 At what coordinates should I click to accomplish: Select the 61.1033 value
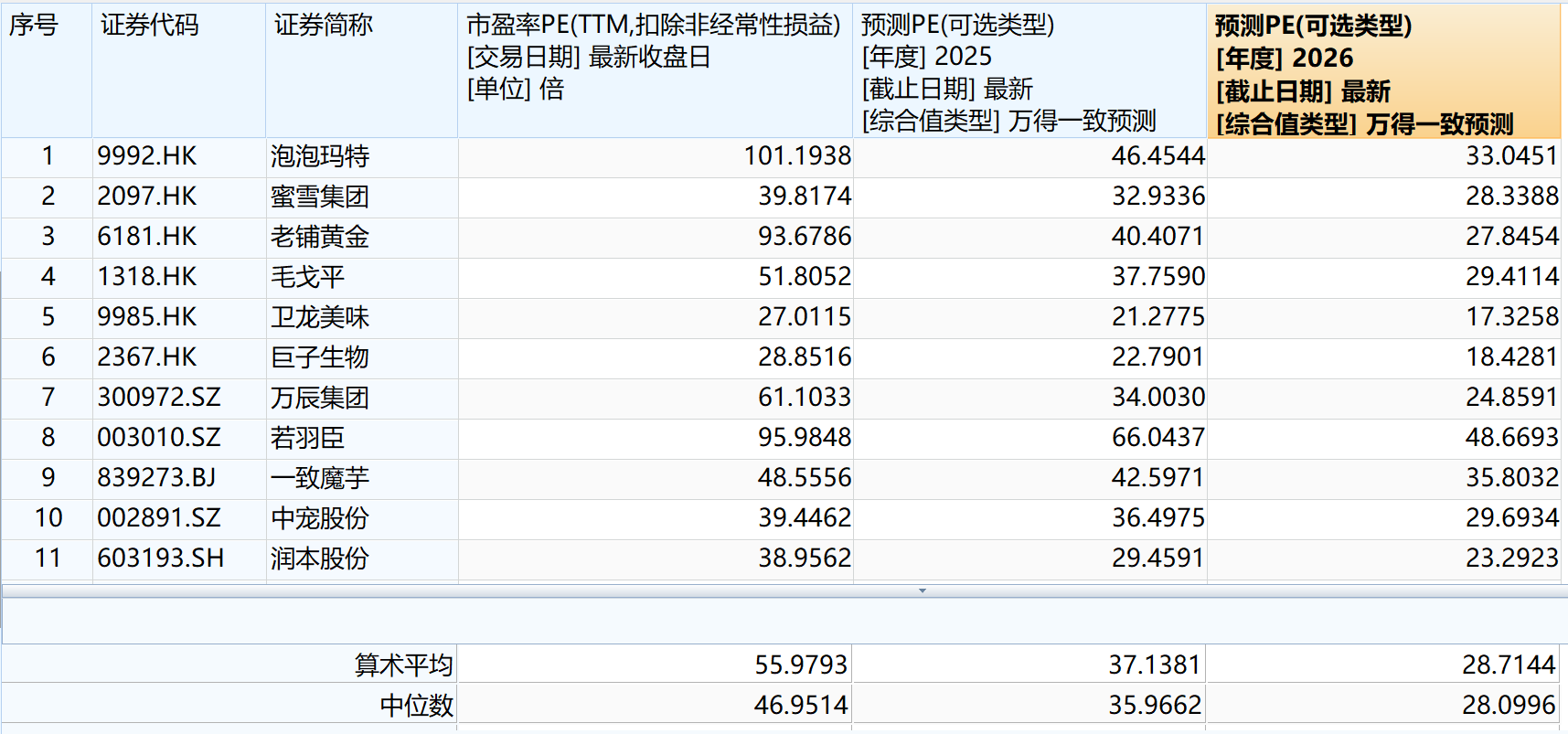[x=805, y=398]
